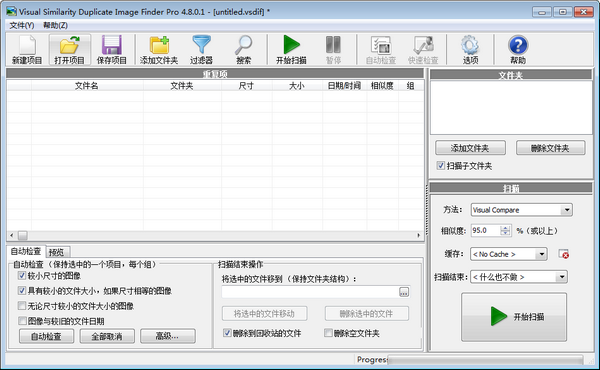600x370 pixels.
Task: Click the 将选中的文件移动 button
Action: [264, 313]
